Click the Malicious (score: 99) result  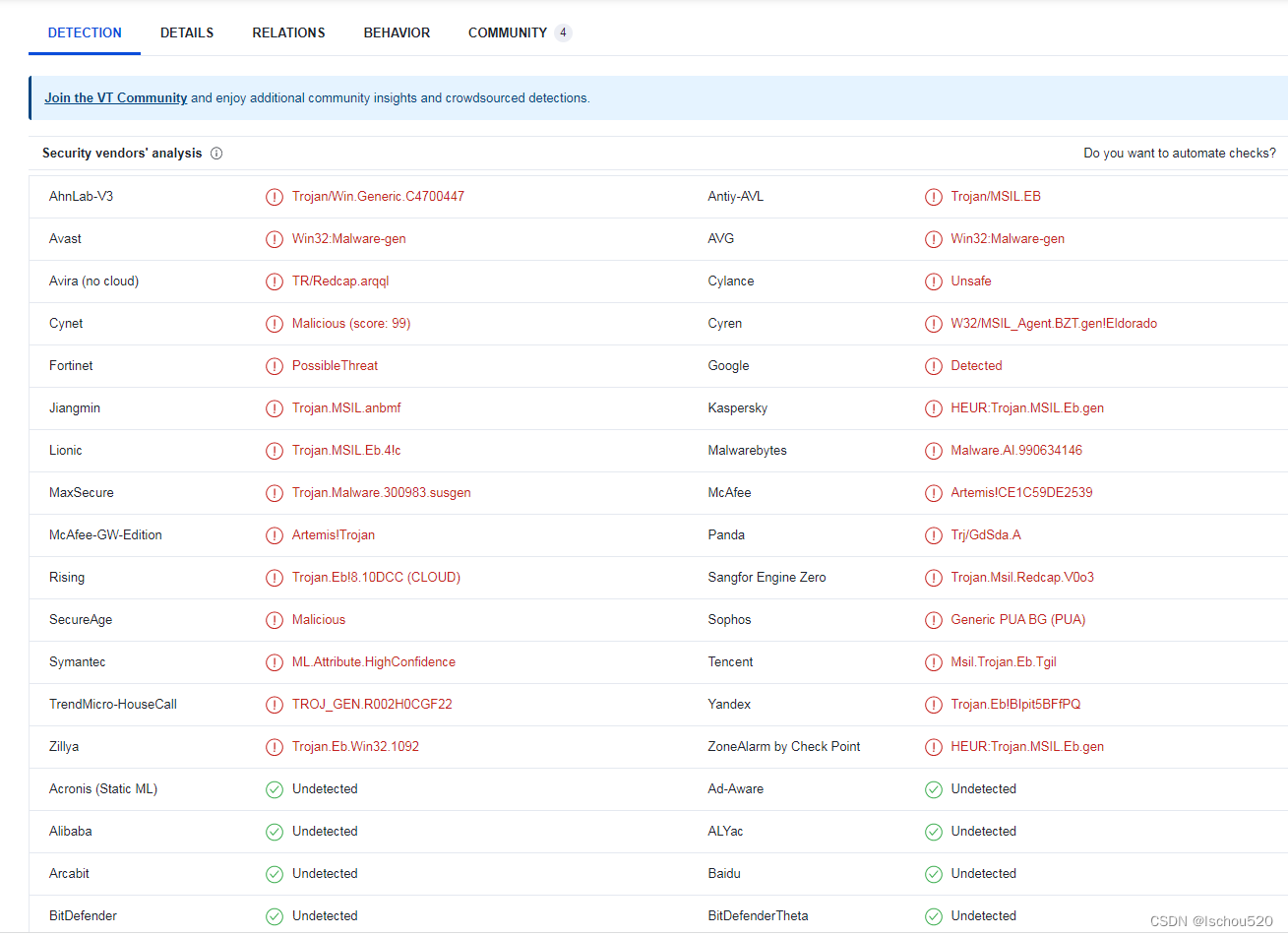pos(351,324)
